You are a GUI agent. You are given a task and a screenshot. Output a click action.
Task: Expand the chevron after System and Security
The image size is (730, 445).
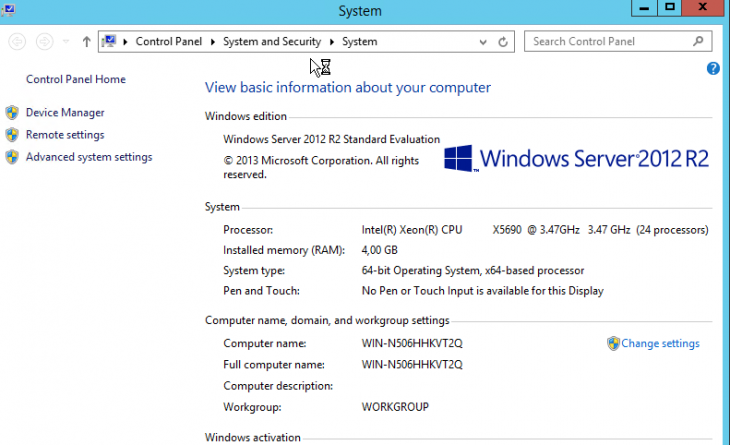point(331,42)
